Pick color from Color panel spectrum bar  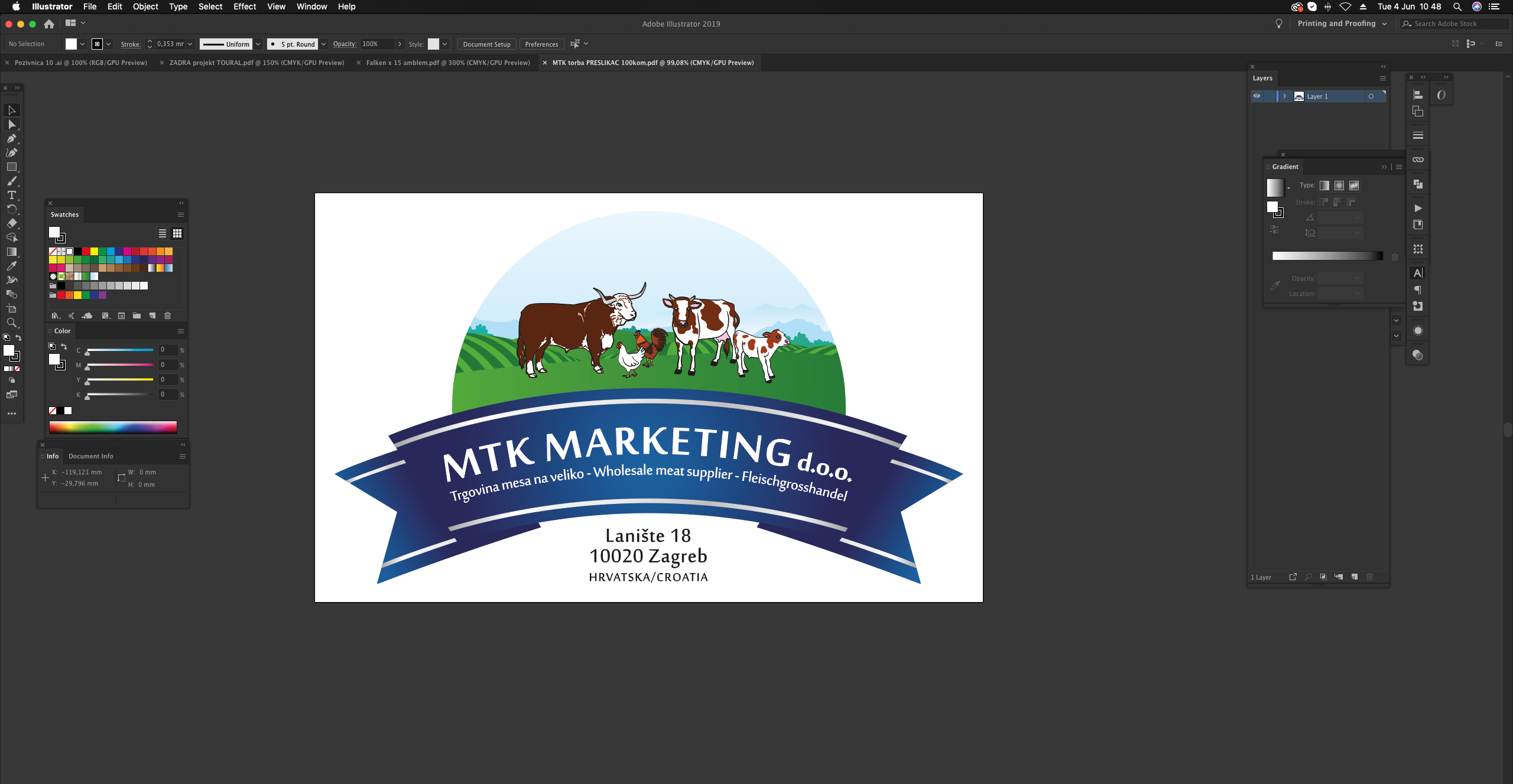pos(113,427)
